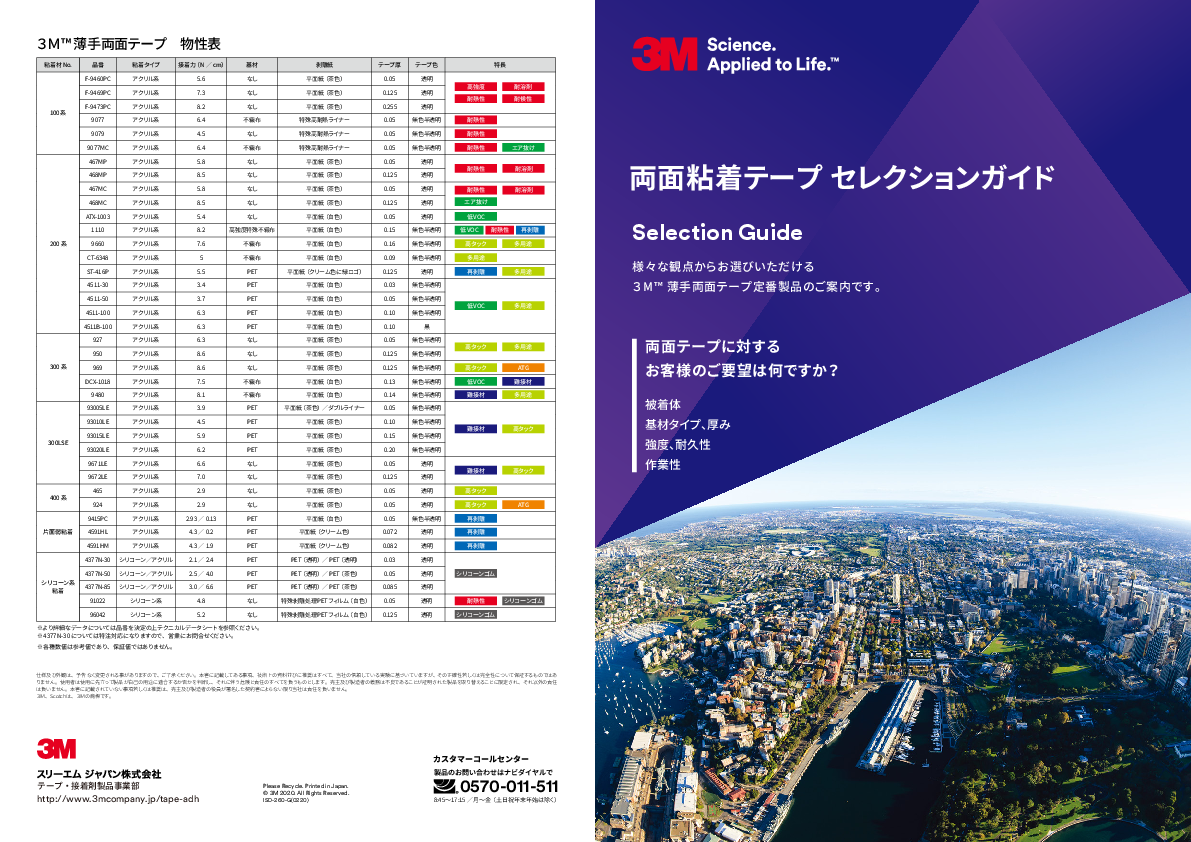Image resolution: width=1191 pixels, height=842 pixels.
Task: Click the 3M logo above スリーエム ジャパン株式会社
Action: pos(56,749)
